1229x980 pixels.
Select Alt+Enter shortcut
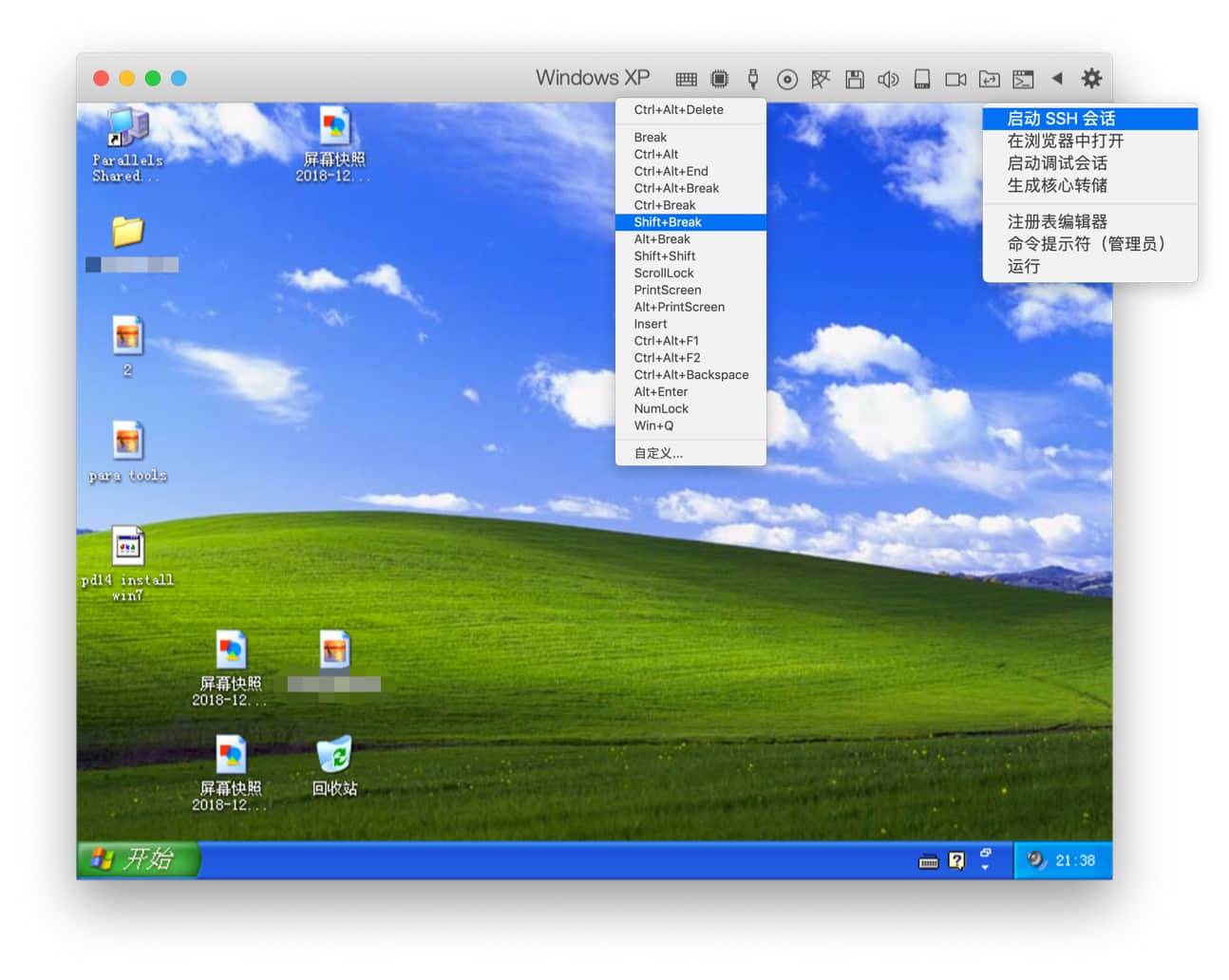[690, 392]
